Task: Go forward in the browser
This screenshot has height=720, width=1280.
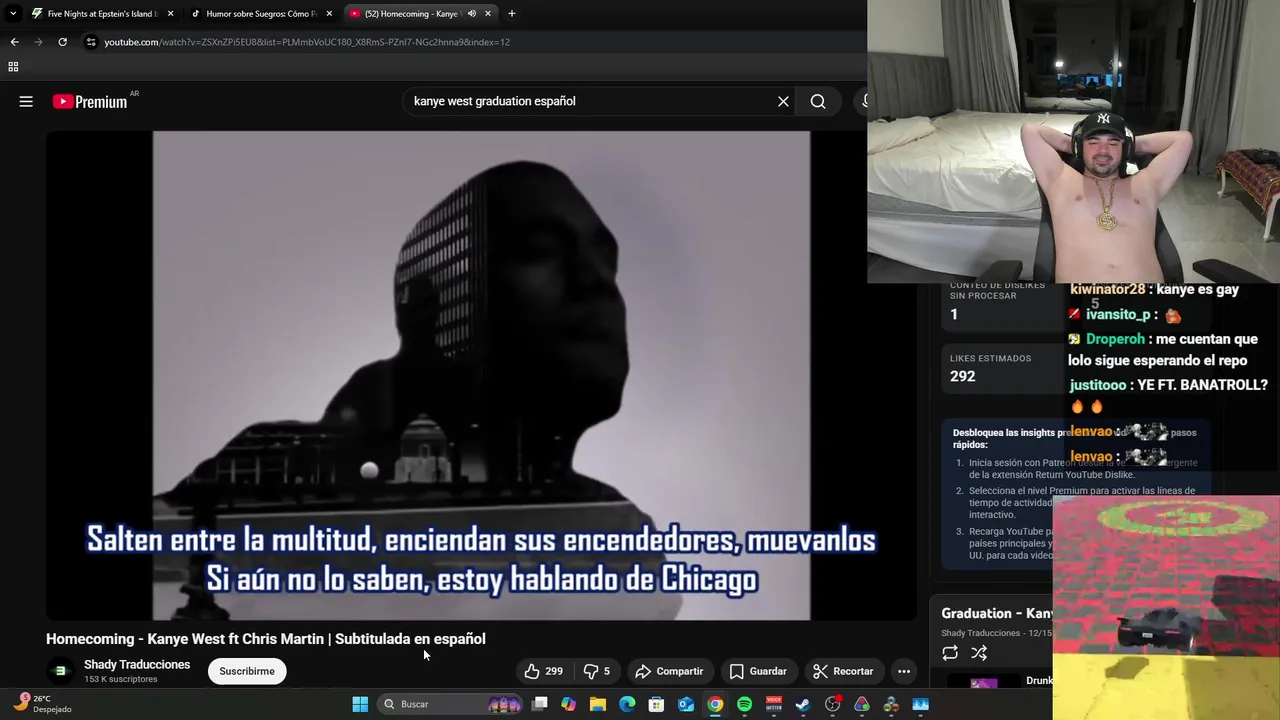Action: point(38,42)
